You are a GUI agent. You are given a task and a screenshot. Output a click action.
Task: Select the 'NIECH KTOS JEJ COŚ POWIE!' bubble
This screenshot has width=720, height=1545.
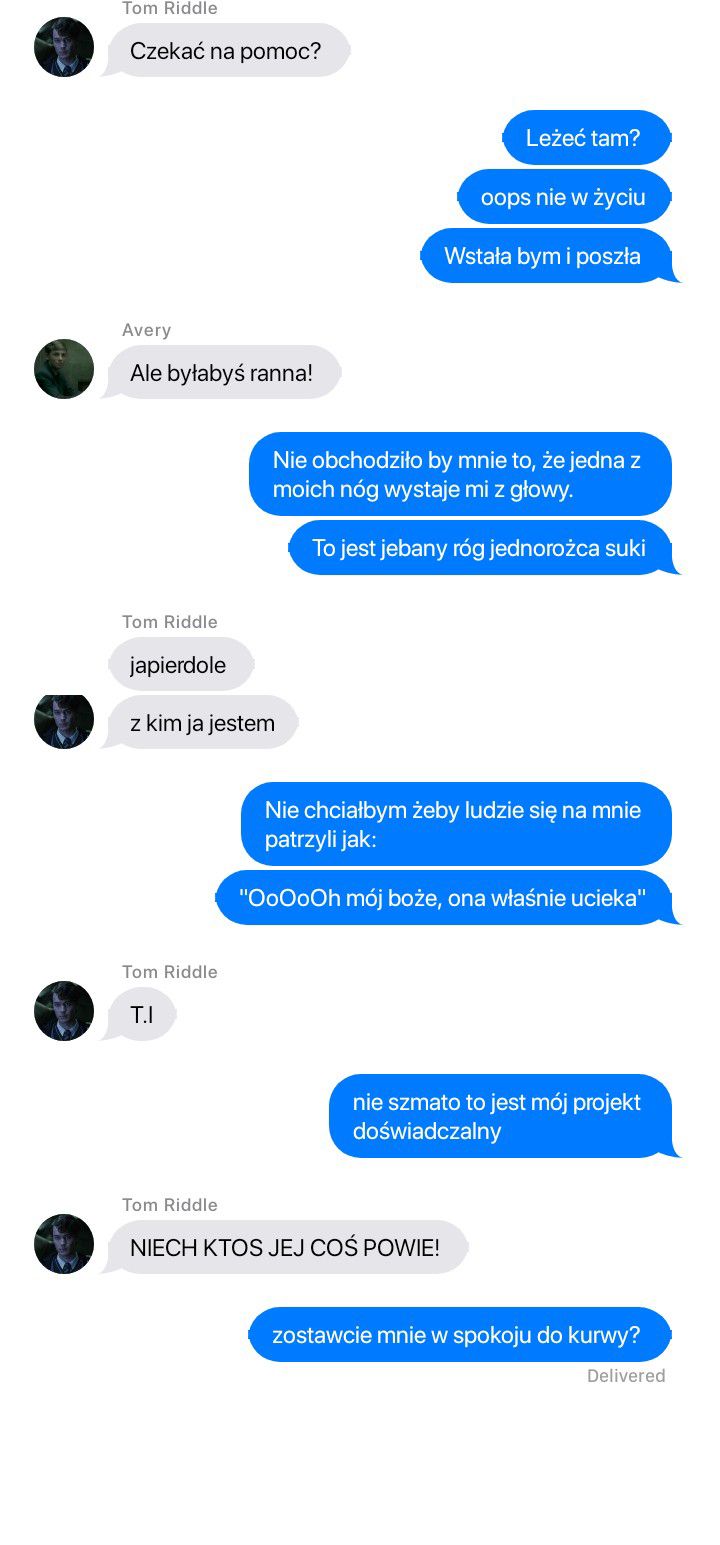point(286,1248)
